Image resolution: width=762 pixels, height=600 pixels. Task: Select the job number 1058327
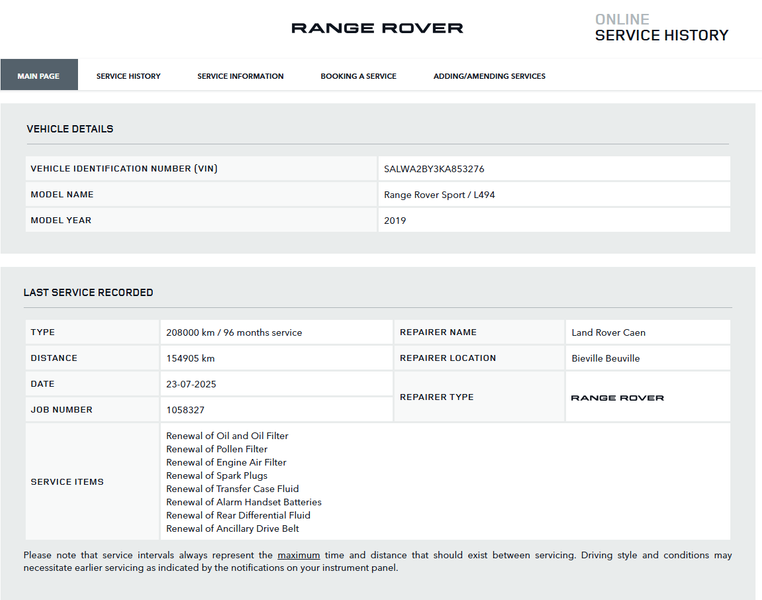click(185, 410)
